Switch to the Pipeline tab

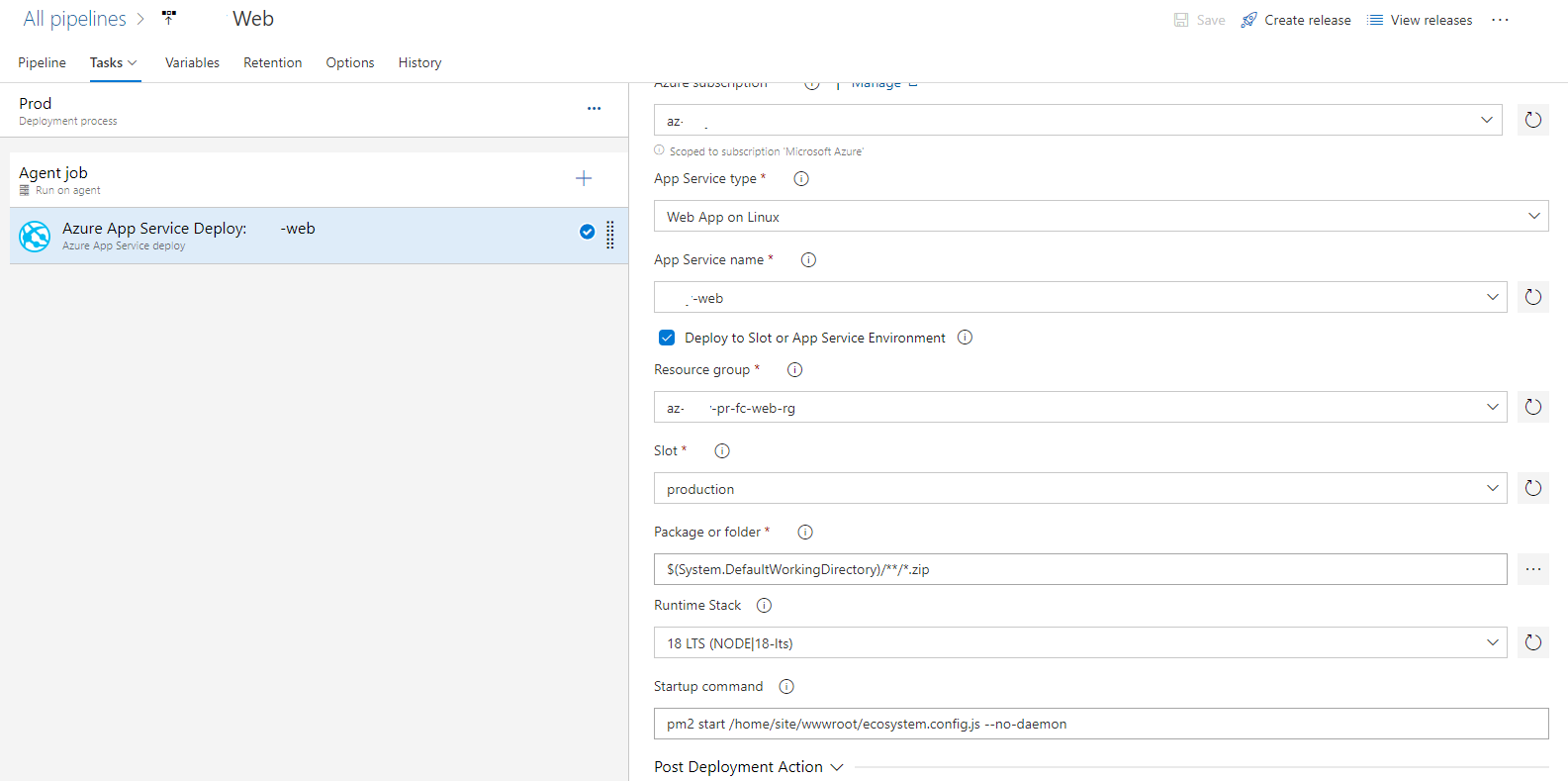pos(43,62)
